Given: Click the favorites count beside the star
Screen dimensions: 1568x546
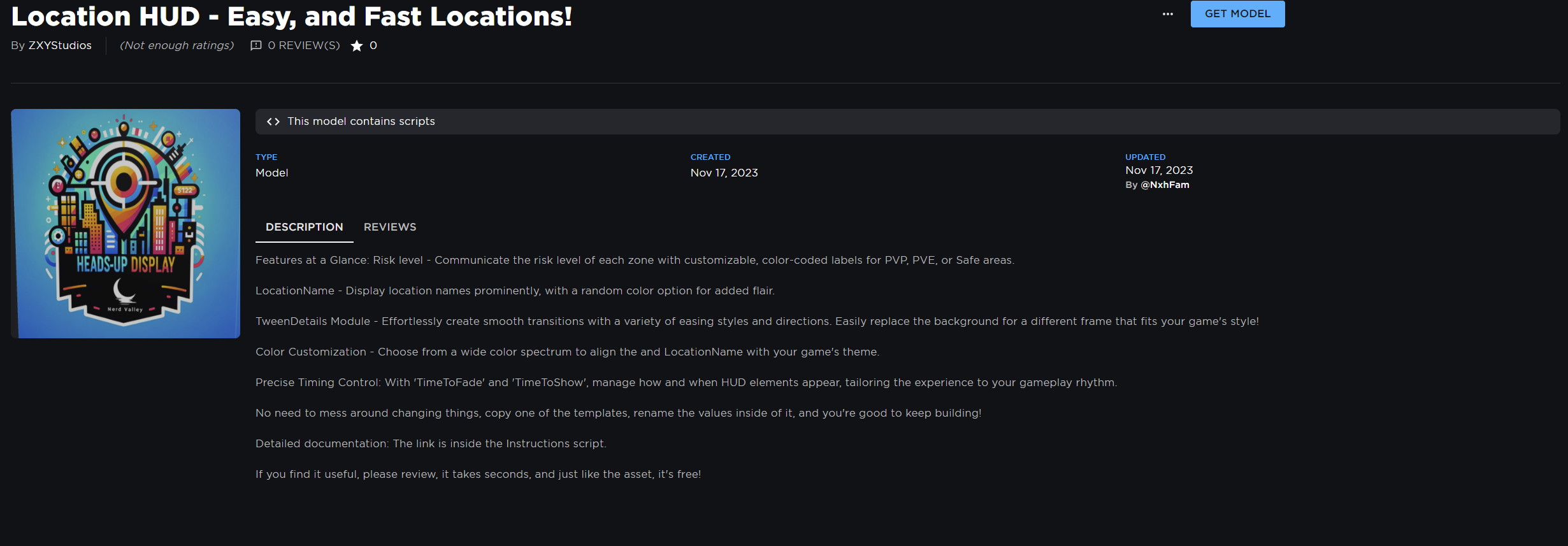Looking at the screenshot, I should [x=373, y=46].
